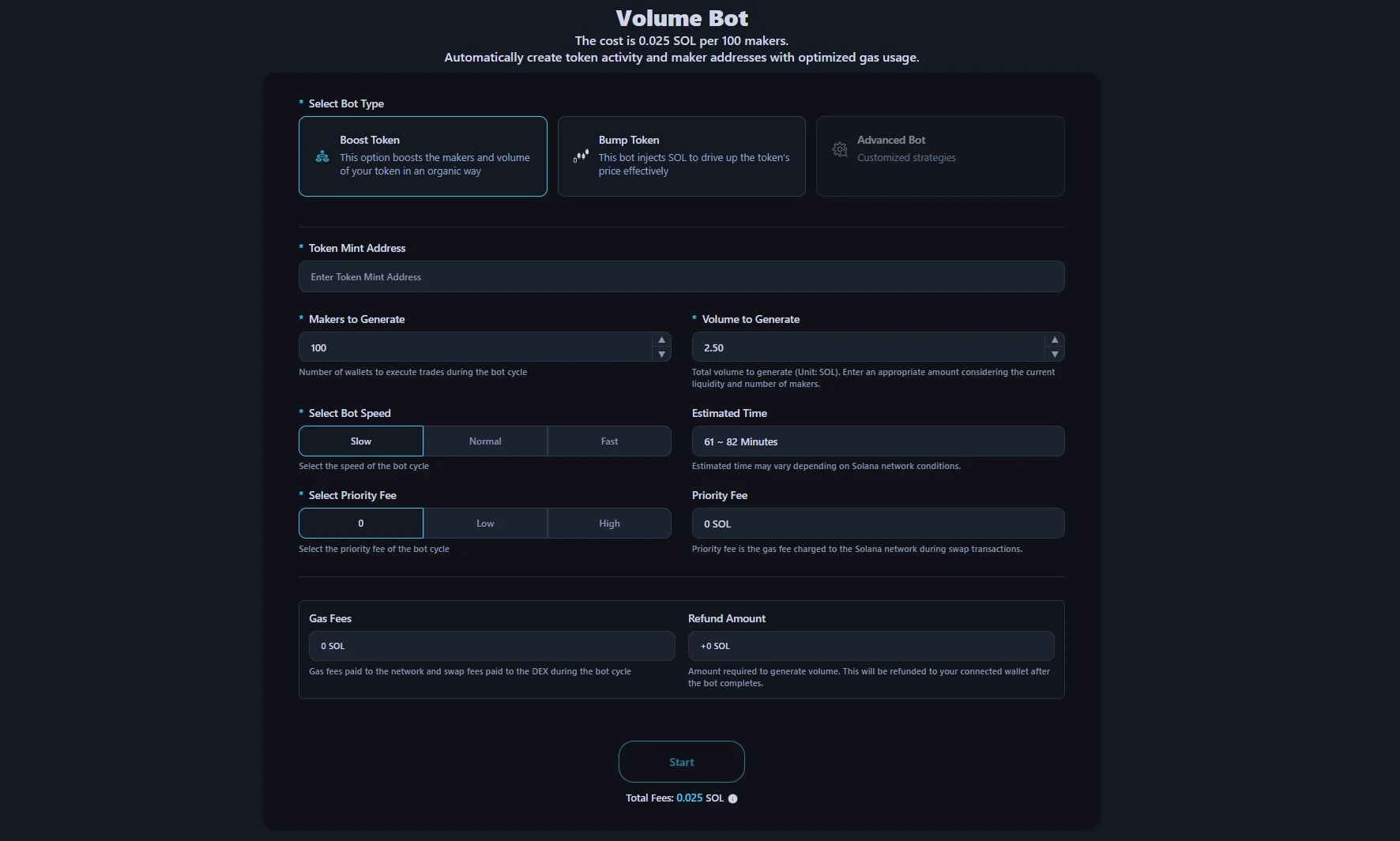Select the Advanced Bot option
This screenshot has width=1400, height=841.
pyautogui.click(x=940, y=156)
